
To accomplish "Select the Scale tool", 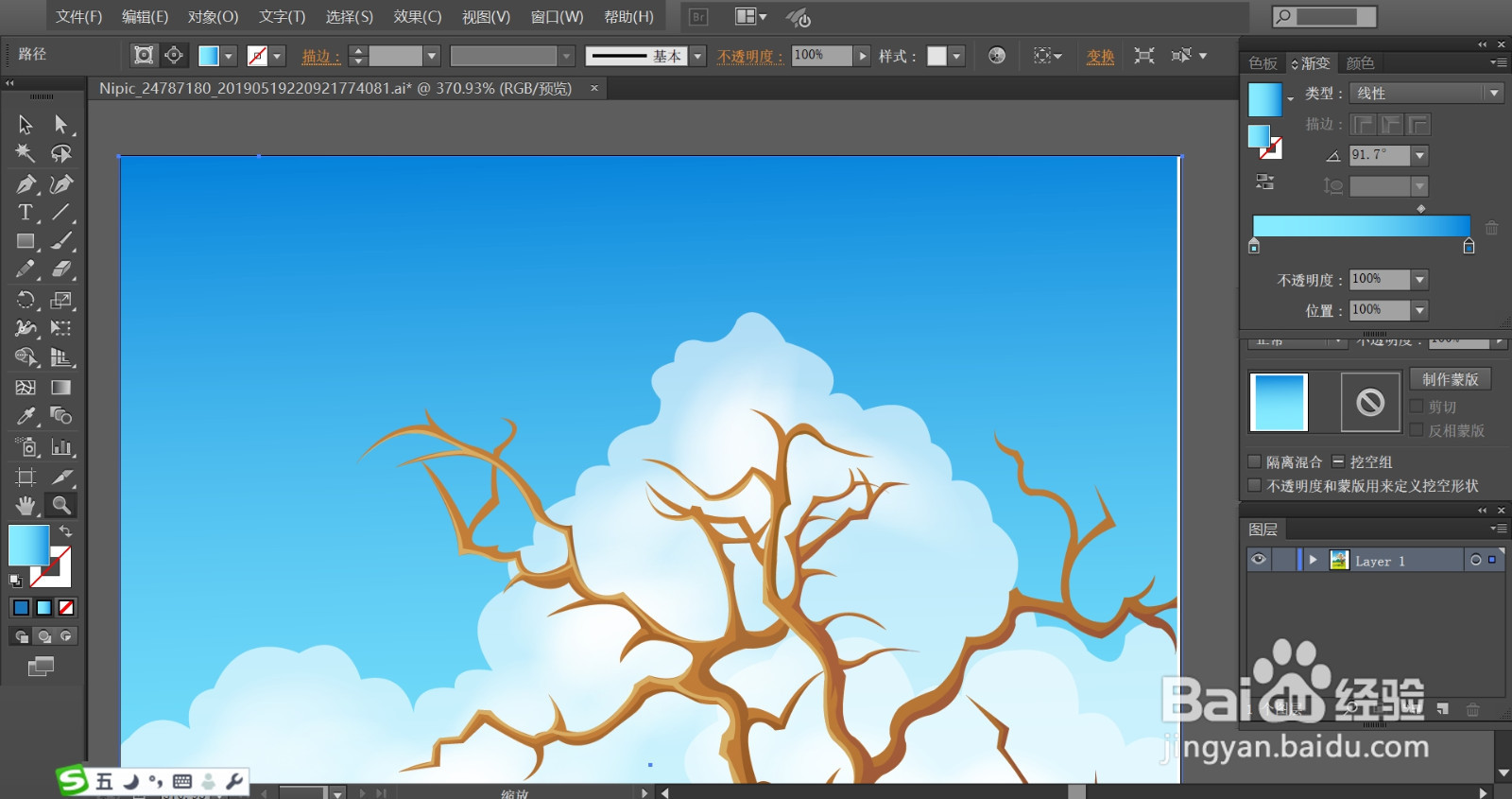I will coord(61,300).
